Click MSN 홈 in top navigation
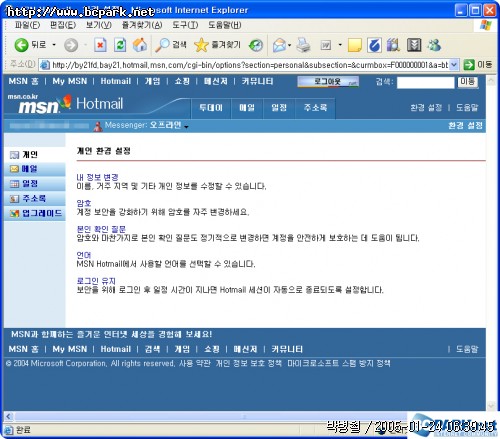 [x=23, y=82]
